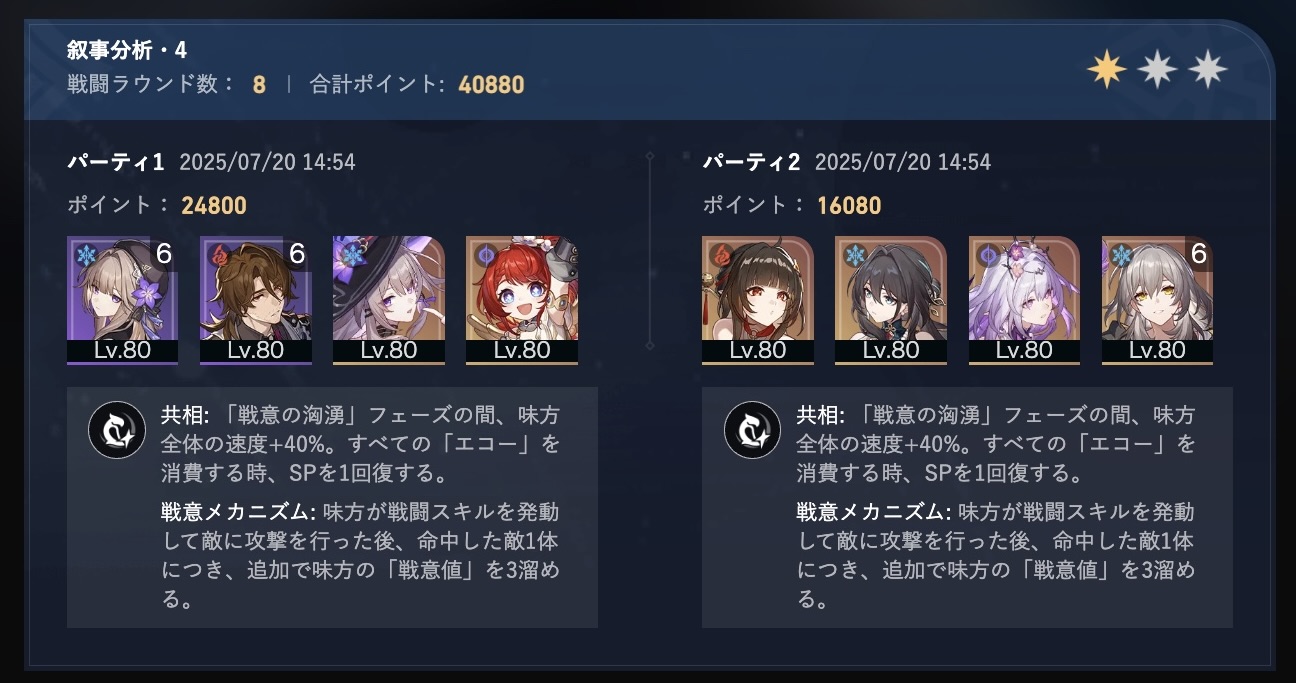Click the Party 1 buff mechanism icon
This screenshot has width=1296, height=683.
[116, 429]
